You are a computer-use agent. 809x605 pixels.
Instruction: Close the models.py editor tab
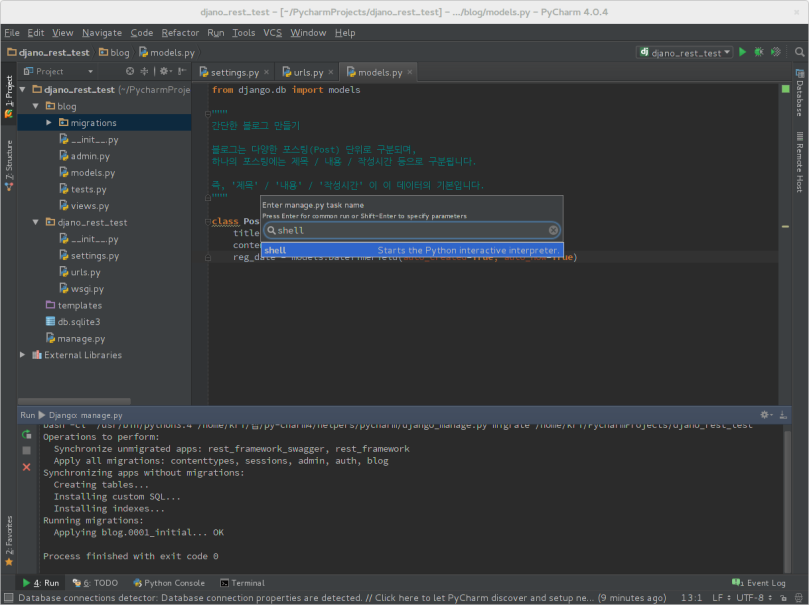click(x=410, y=72)
